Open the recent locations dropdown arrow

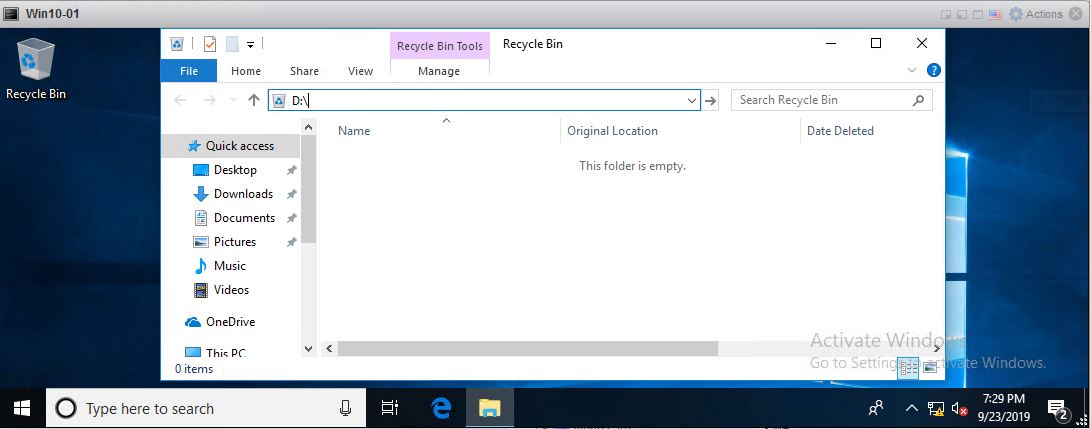click(x=233, y=100)
